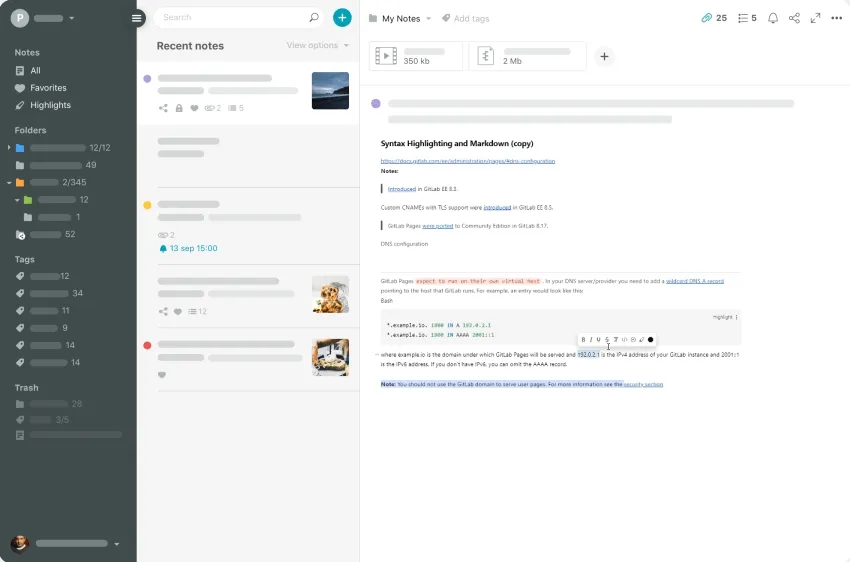
Task: Expand the note to full screen
Action: click(x=815, y=18)
